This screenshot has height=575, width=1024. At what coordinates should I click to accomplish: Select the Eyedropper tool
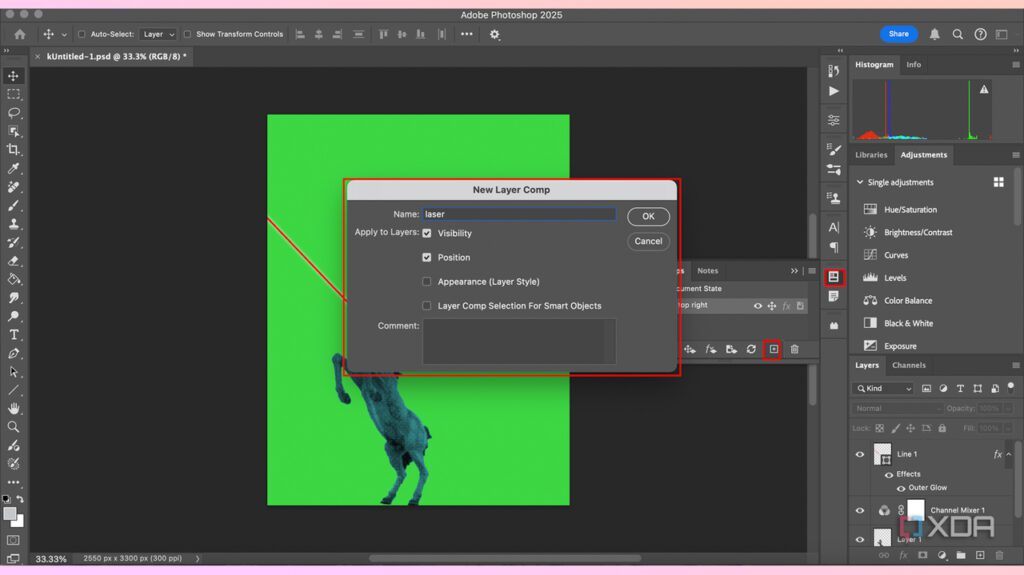point(13,169)
